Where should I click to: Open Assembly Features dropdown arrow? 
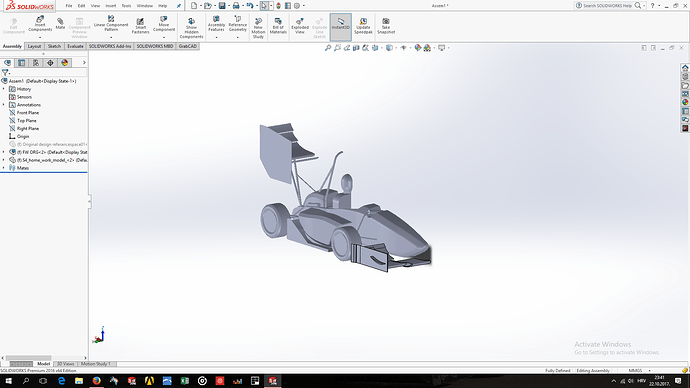pos(216,37)
